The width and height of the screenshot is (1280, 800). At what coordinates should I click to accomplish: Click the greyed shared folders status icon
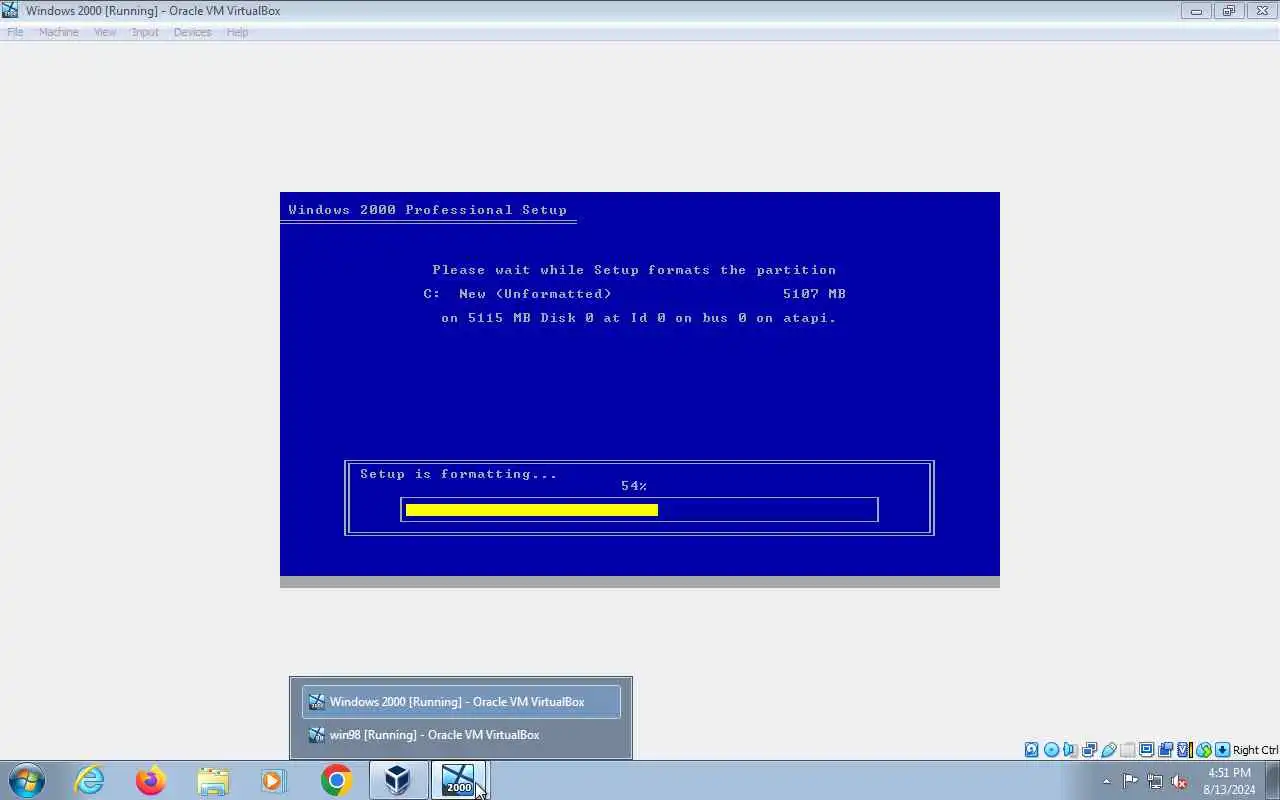click(1127, 749)
